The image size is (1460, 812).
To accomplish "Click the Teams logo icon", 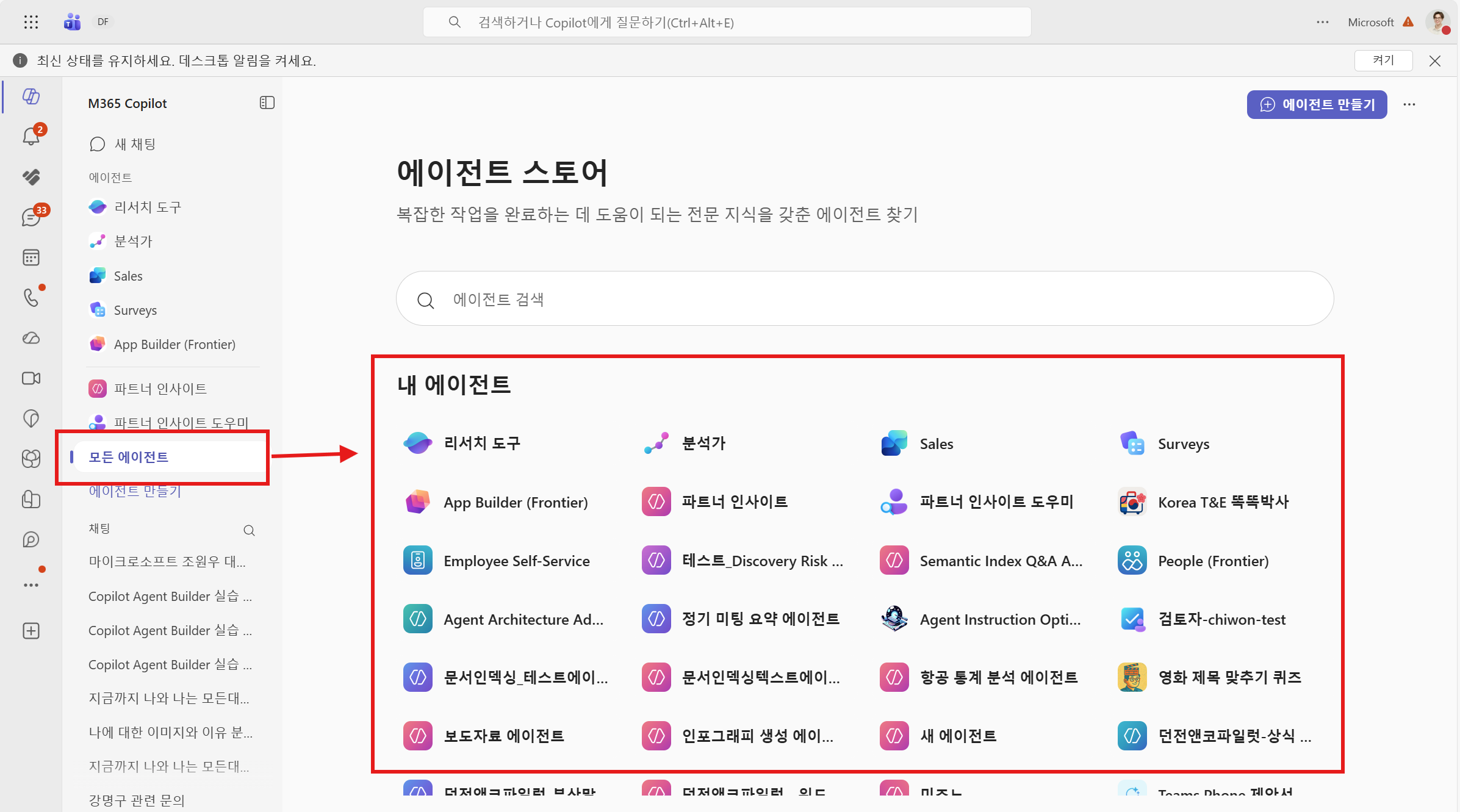I will tap(72, 22).
